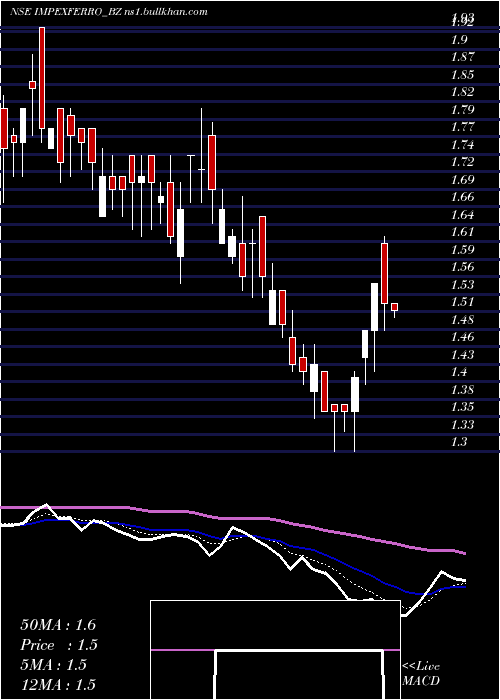Click the 1.61 price axis label
Screen dimensions: 500x700
tap(463, 233)
